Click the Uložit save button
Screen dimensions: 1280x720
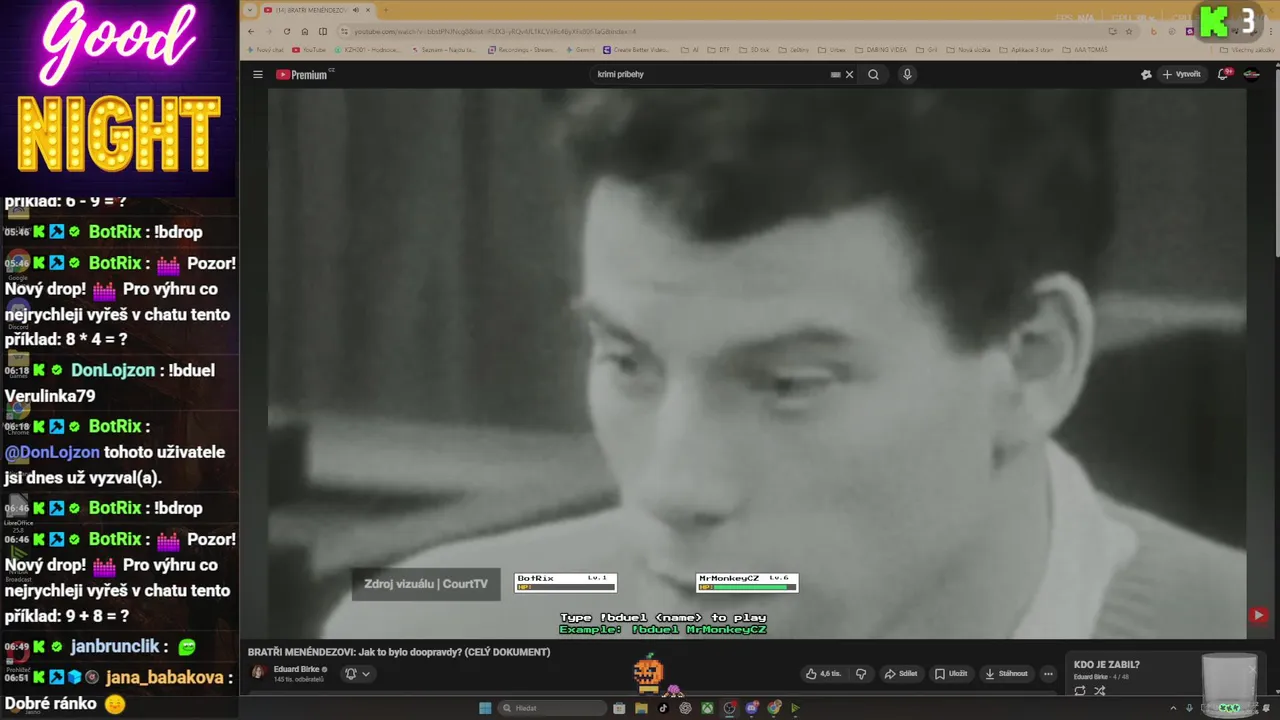click(951, 674)
